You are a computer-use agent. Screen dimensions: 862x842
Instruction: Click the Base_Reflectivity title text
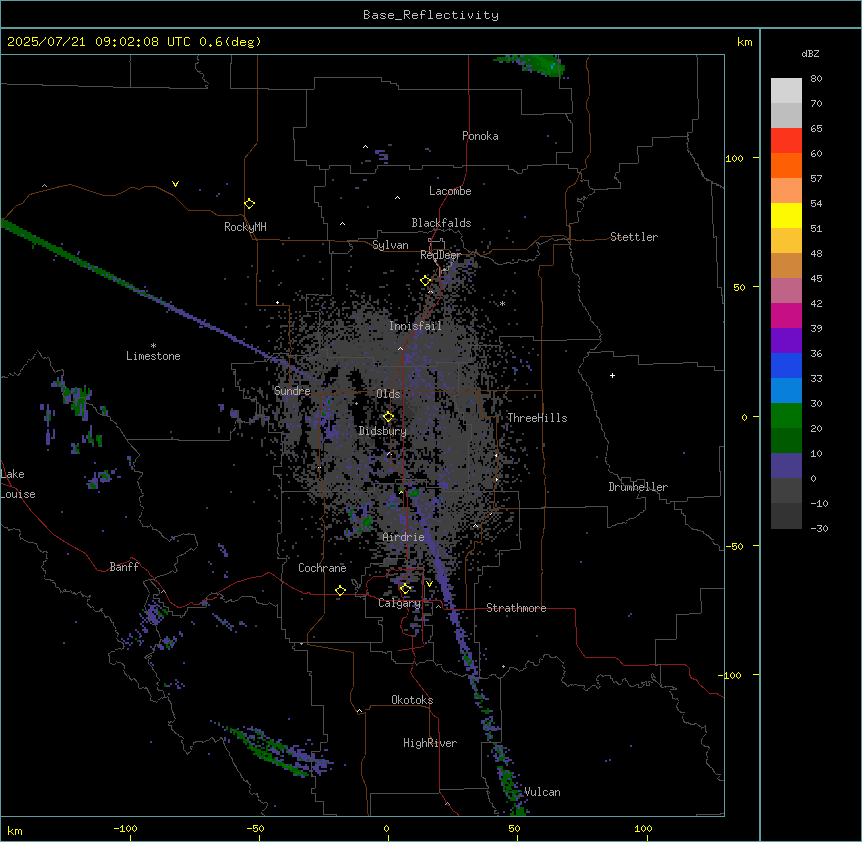[x=431, y=15]
